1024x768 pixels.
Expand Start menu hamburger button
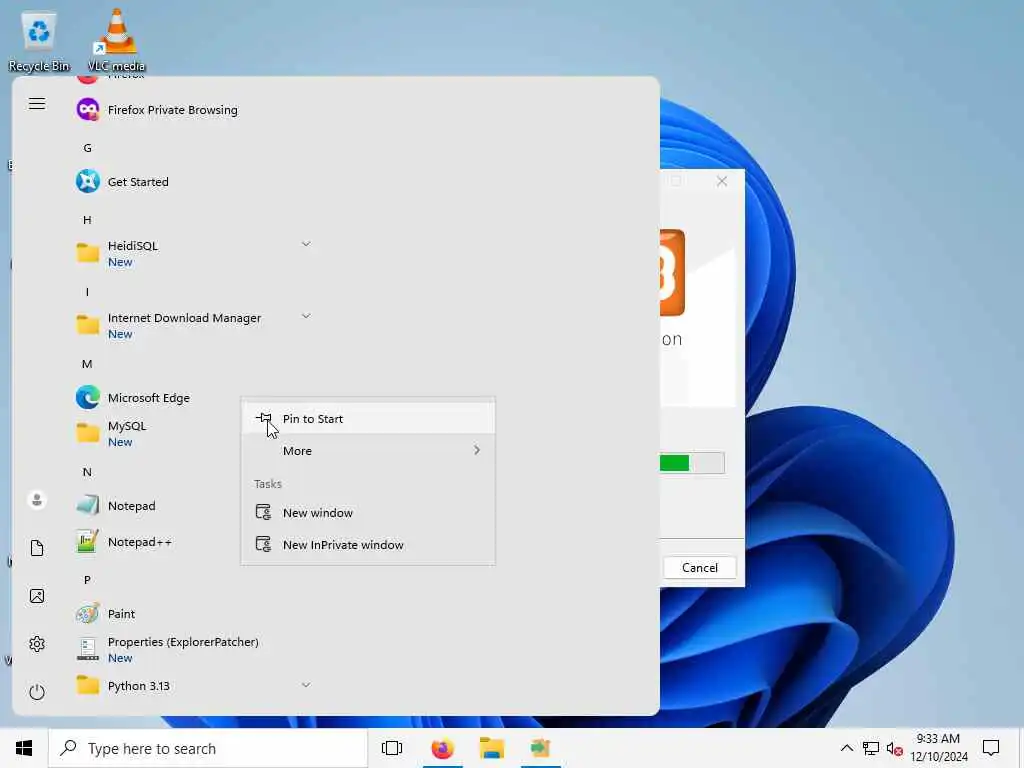pyautogui.click(x=37, y=104)
